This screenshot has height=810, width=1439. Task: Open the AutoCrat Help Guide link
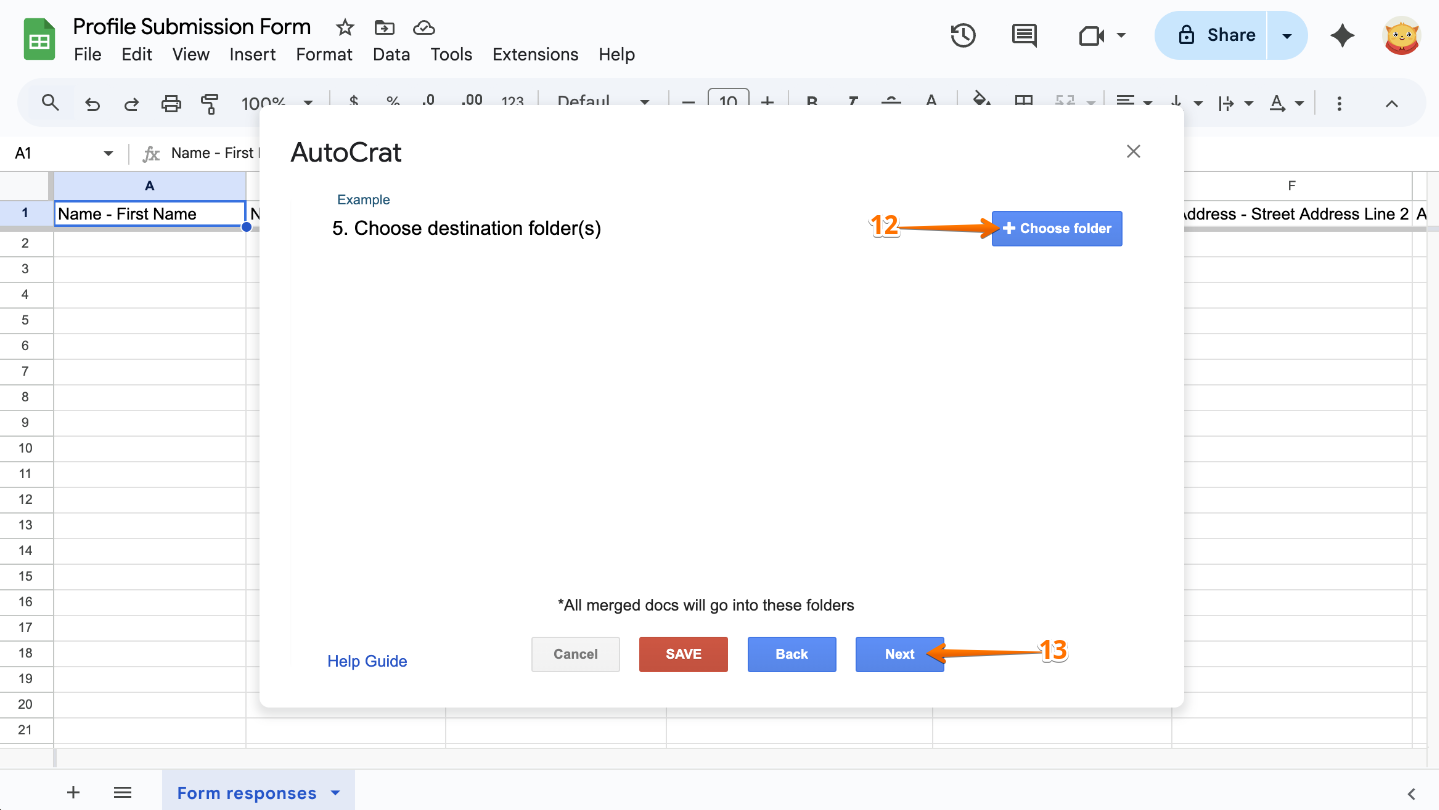pyautogui.click(x=367, y=661)
